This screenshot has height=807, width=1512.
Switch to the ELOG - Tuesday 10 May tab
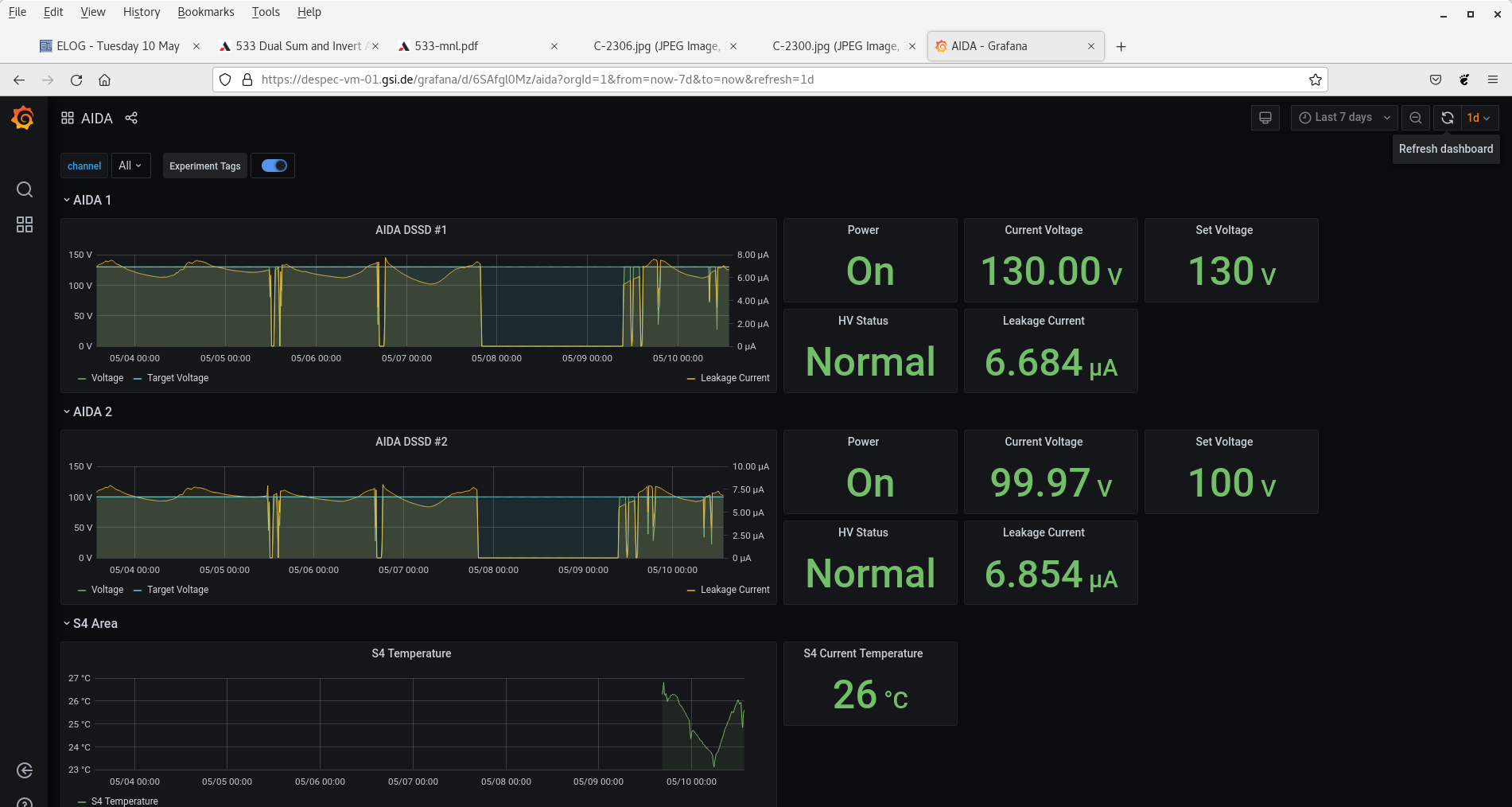(x=118, y=46)
